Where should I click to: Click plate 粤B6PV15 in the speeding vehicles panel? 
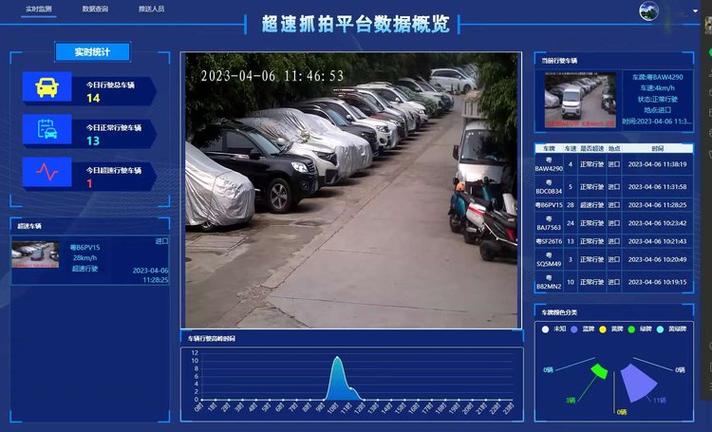click(85, 248)
